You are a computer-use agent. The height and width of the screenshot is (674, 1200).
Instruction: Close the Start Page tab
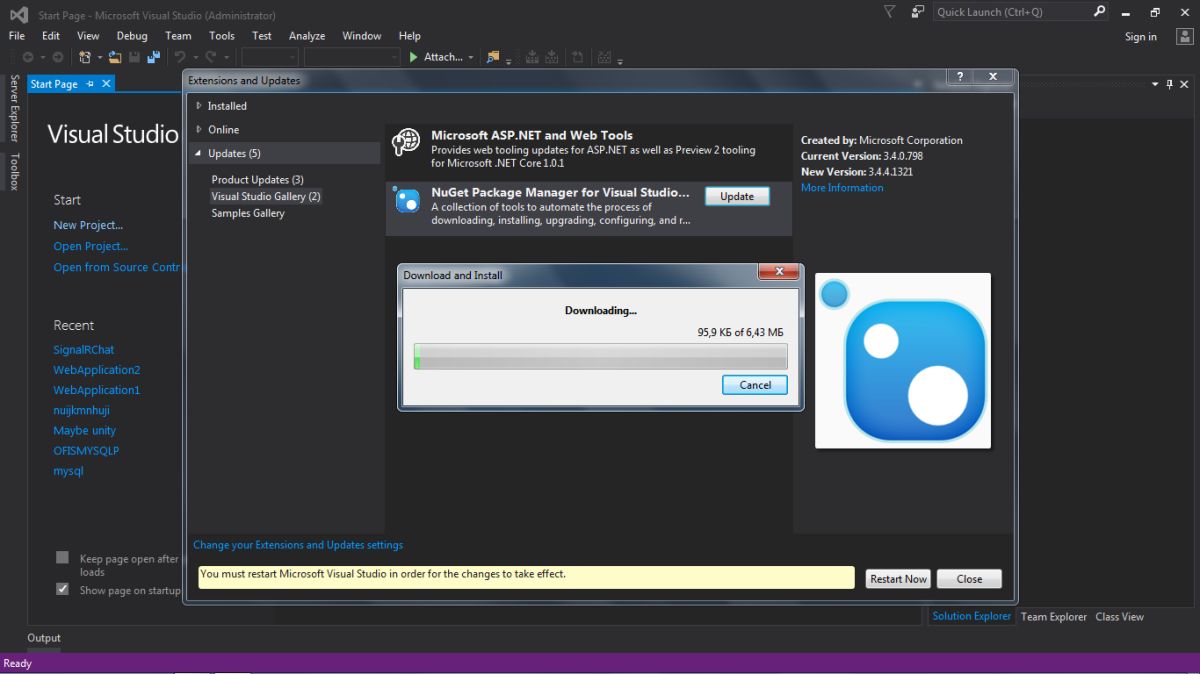[106, 84]
